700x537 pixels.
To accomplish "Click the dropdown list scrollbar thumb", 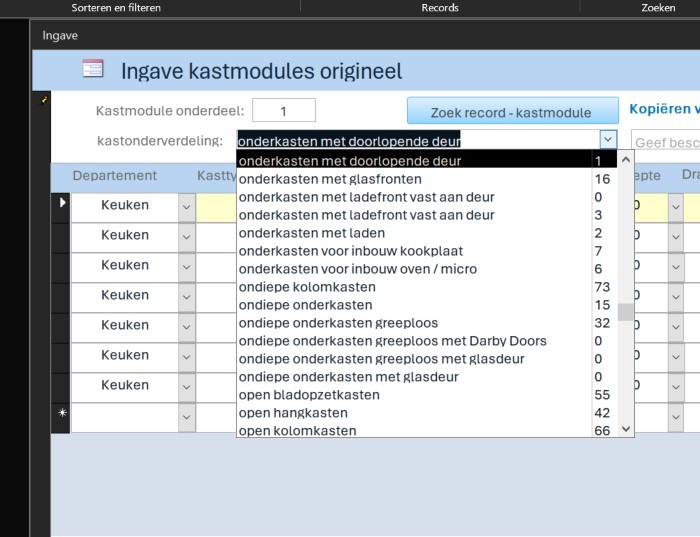I will coord(626,312).
